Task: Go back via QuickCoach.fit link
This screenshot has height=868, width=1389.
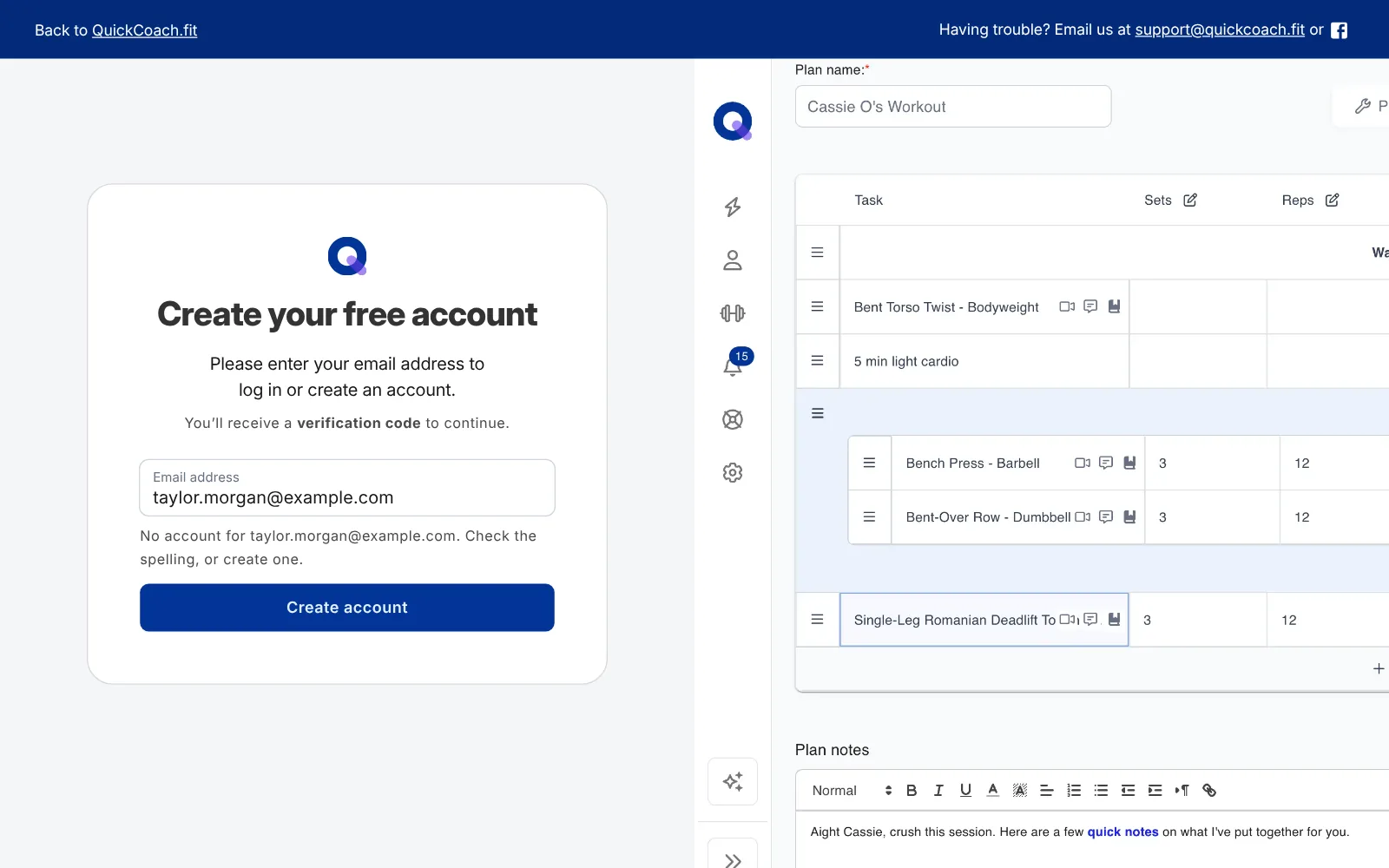Action: [x=145, y=30]
